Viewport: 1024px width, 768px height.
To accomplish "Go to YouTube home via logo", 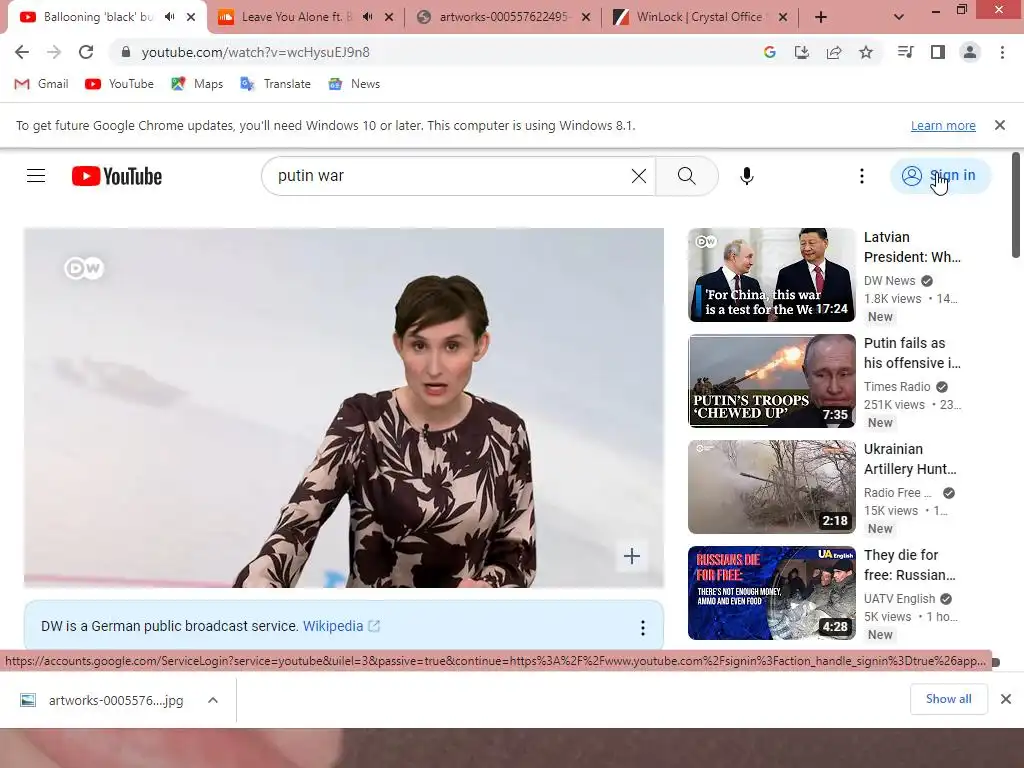I will coord(116,176).
